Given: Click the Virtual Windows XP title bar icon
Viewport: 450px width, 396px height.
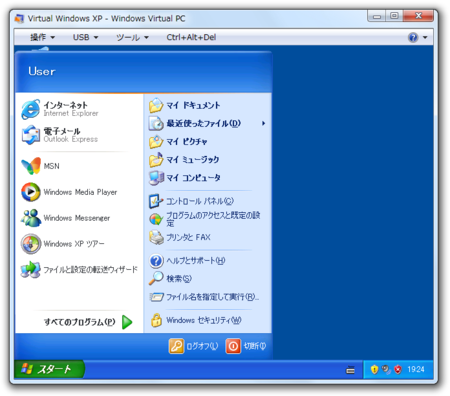Looking at the screenshot, I should coord(20,18).
